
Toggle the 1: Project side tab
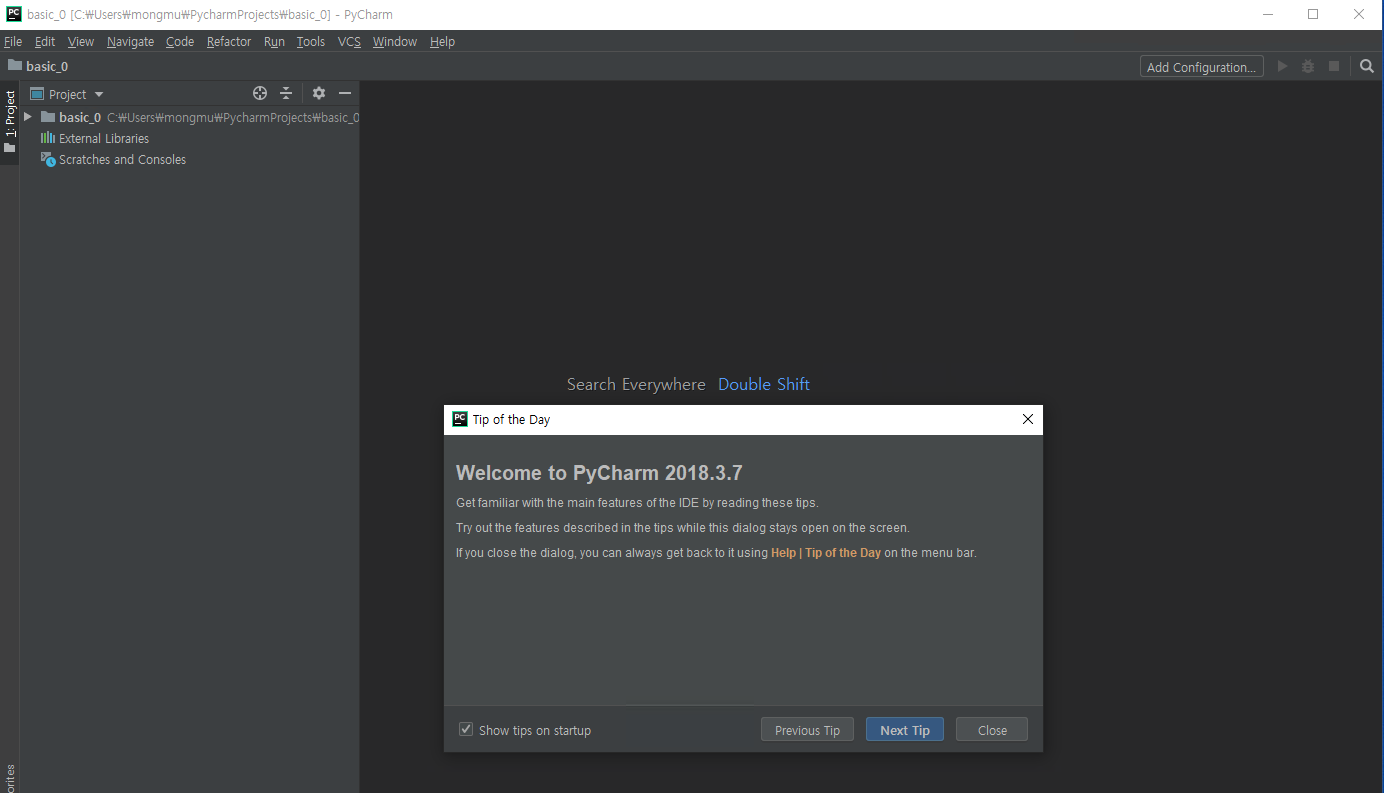tap(10, 122)
